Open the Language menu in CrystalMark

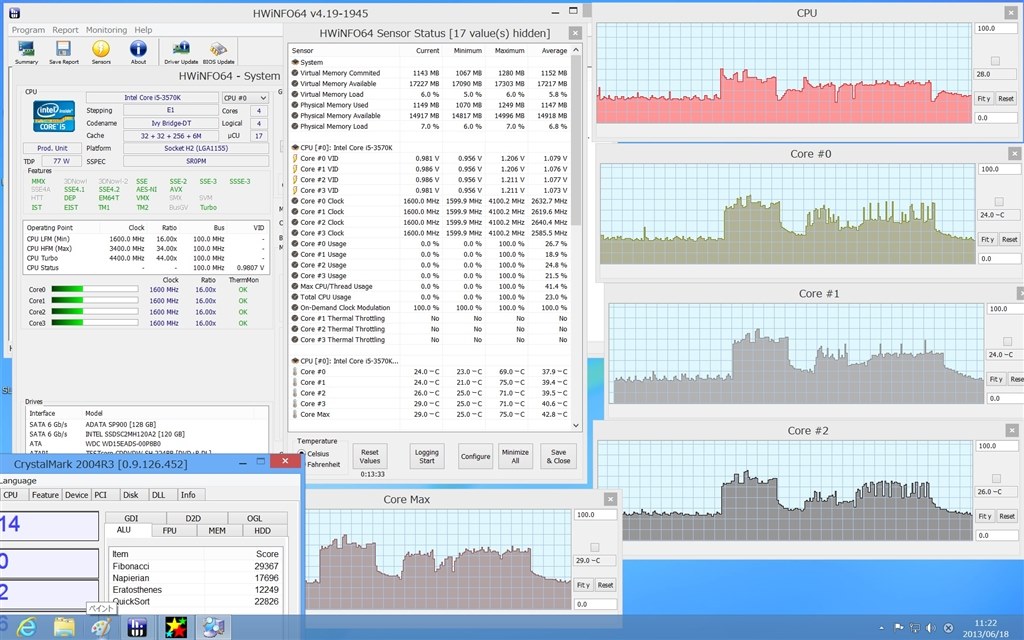click(18, 481)
